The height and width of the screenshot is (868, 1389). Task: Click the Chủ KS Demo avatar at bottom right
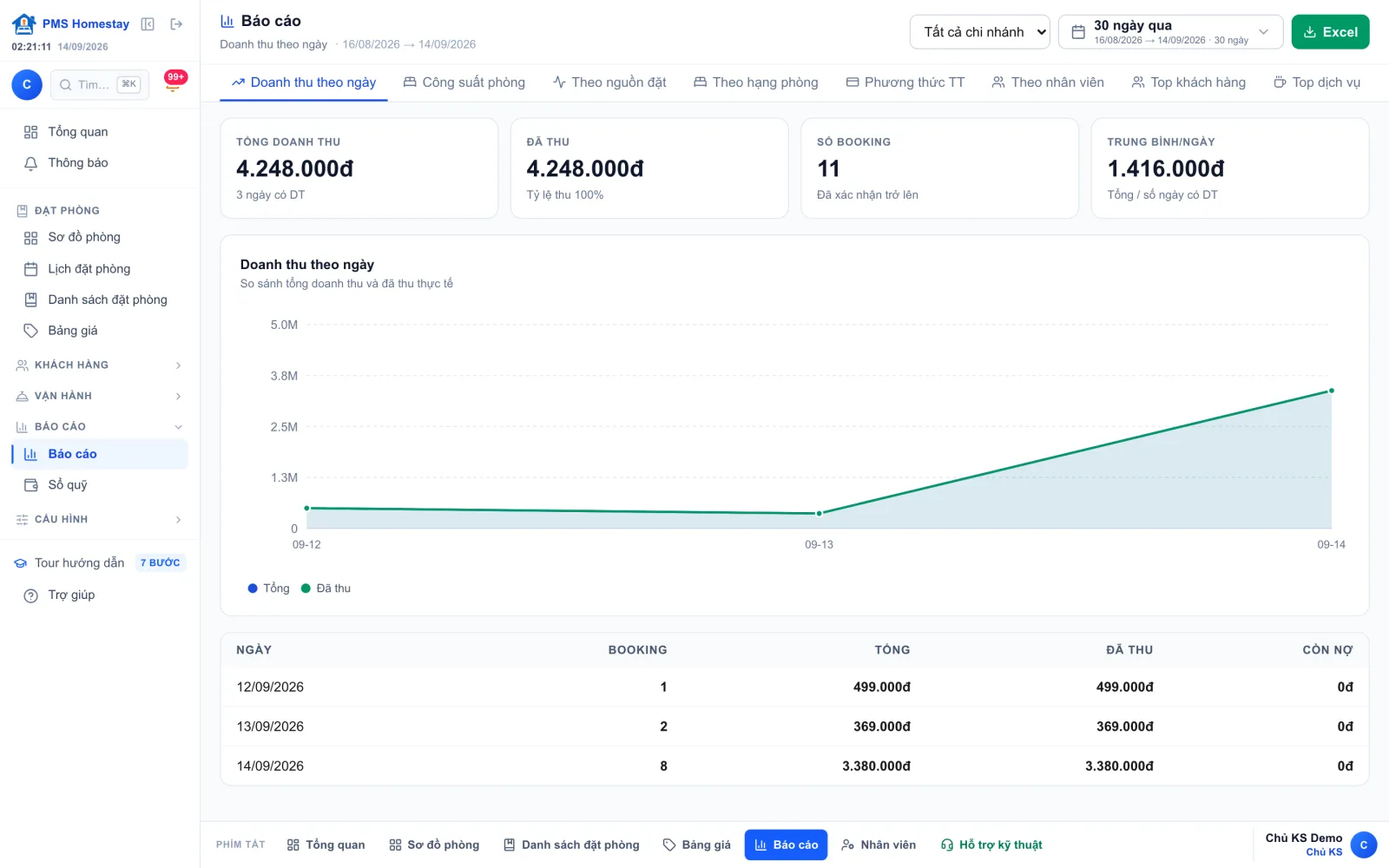point(1364,845)
